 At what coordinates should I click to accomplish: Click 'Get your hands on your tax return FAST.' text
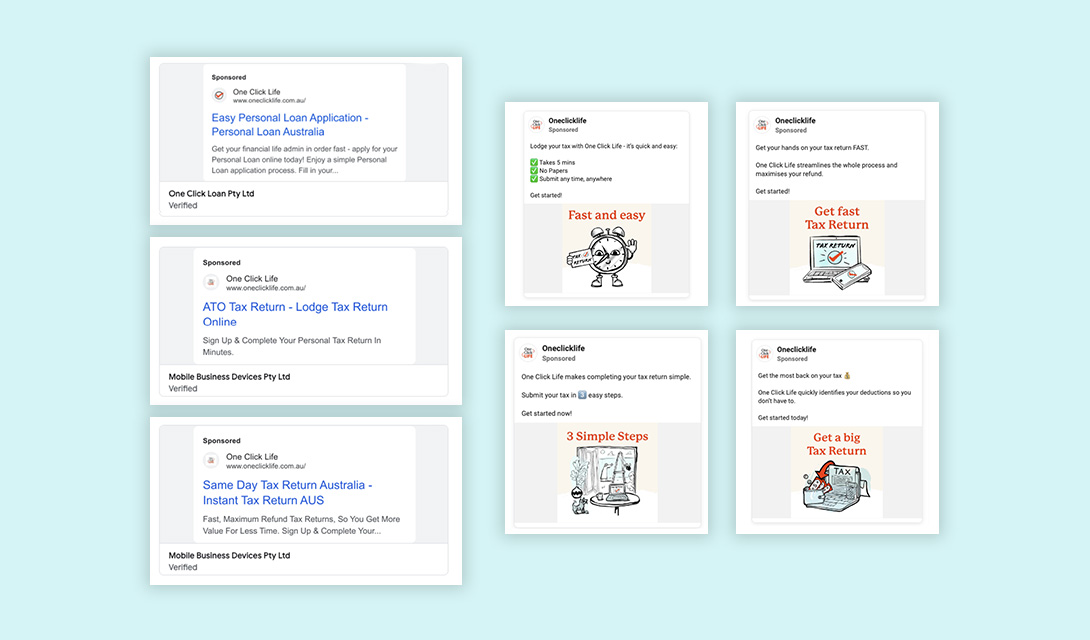pos(812,147)
